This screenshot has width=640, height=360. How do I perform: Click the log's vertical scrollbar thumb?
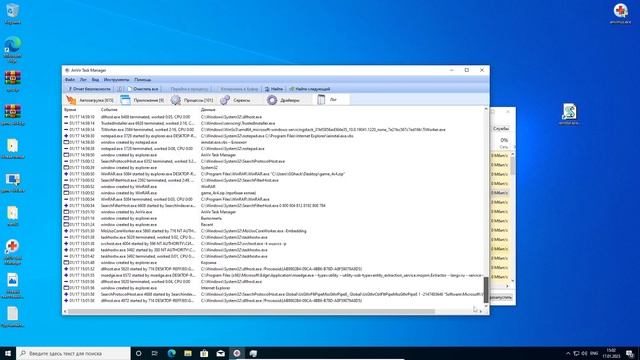coord(486,290)
